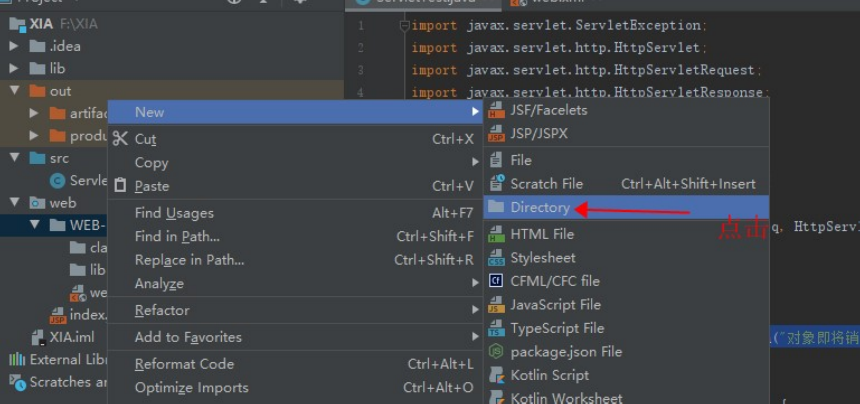Click the JavaScript File icon

(x=496, y=305)
